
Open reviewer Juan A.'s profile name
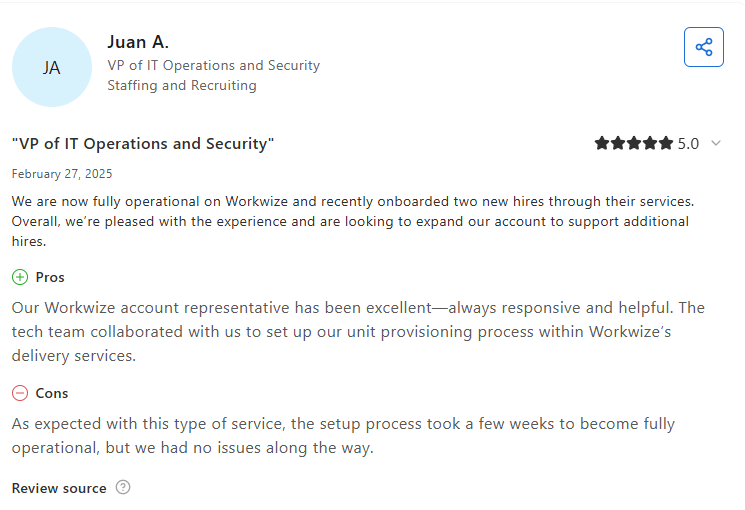point(138,42)
